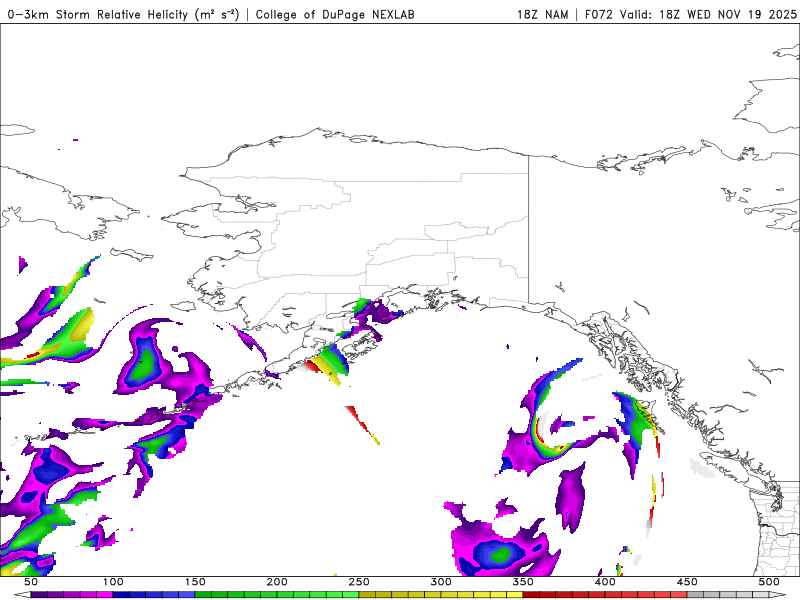Screen dimensions: 800x600
Task: Click the '250' color bar label
Action: coord(359,582)
